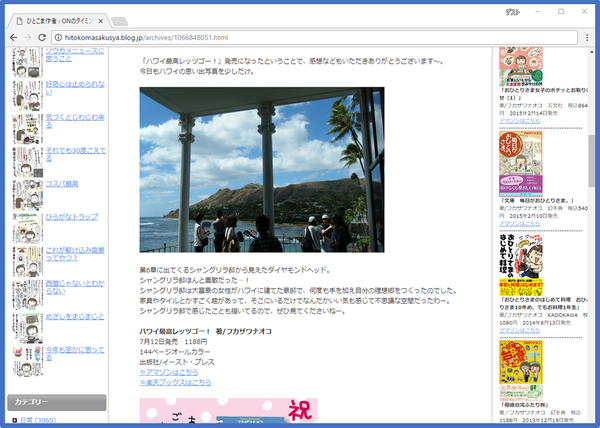The width and height of the screenshot is (600, 428).
Task: Open アマゾンはこちら link under 毎日がおひとりさま
Action: coord(520,223)
